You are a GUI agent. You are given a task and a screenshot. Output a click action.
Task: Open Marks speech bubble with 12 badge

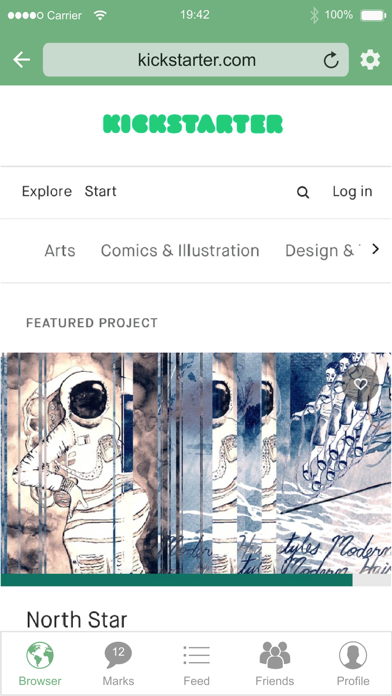[x=118, y=664]
